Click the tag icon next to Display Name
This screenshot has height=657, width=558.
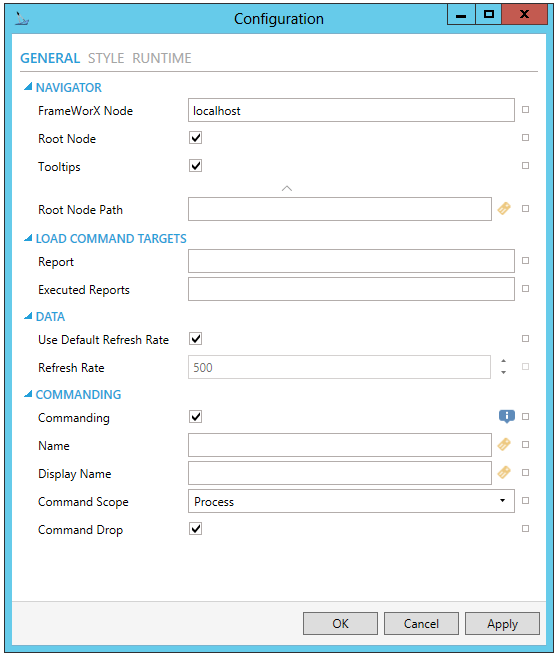[504, 472]
